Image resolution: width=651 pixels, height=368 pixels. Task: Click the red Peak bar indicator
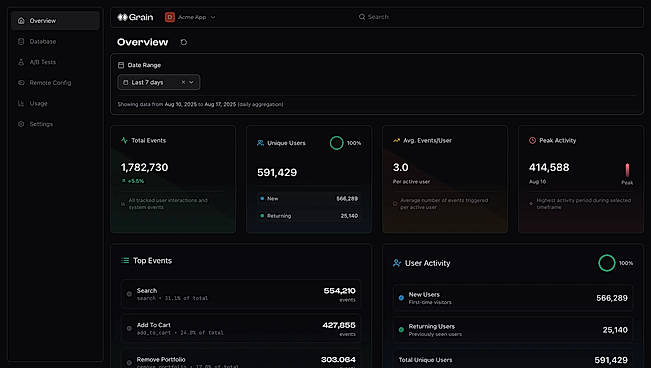pyautogui.click(x=627, y=170)
